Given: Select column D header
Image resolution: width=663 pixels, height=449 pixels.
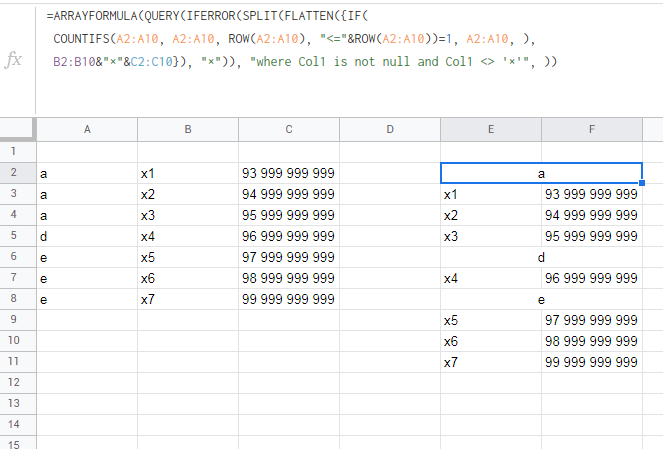Looking at the screenshot, I should (x=390, y=129).
